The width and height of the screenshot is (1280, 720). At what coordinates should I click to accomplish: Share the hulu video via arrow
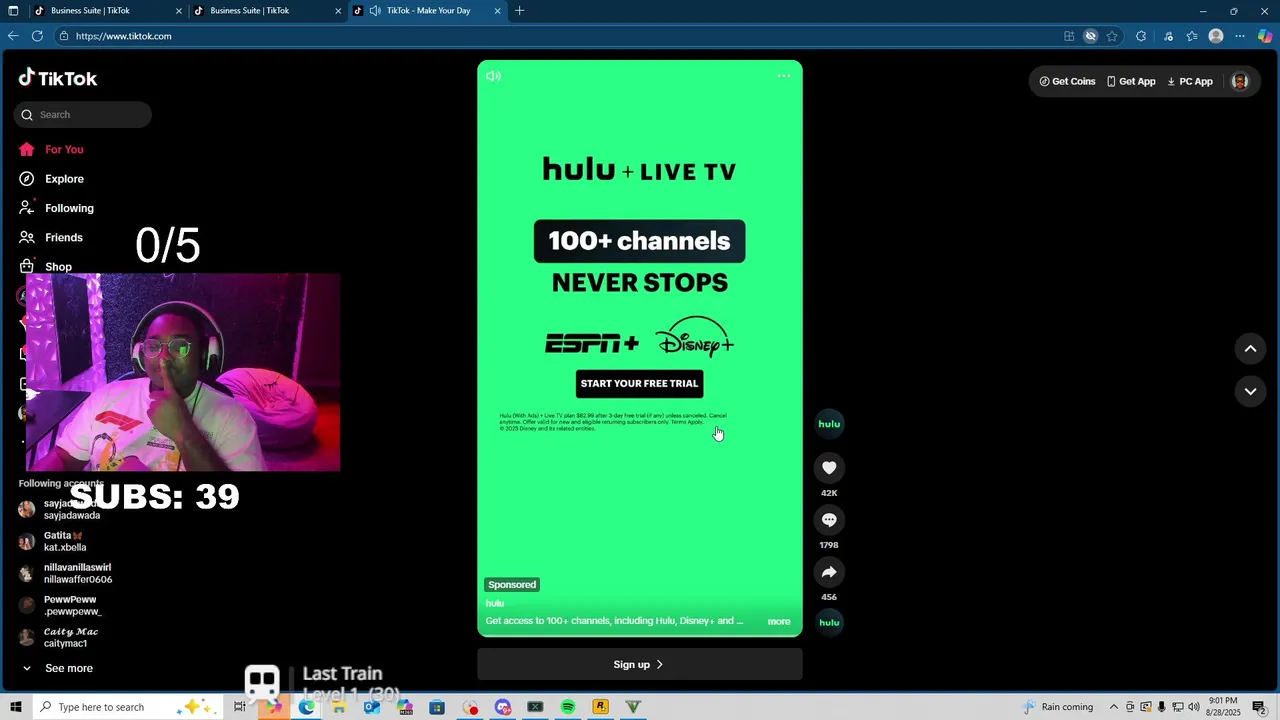coord(829,573)
